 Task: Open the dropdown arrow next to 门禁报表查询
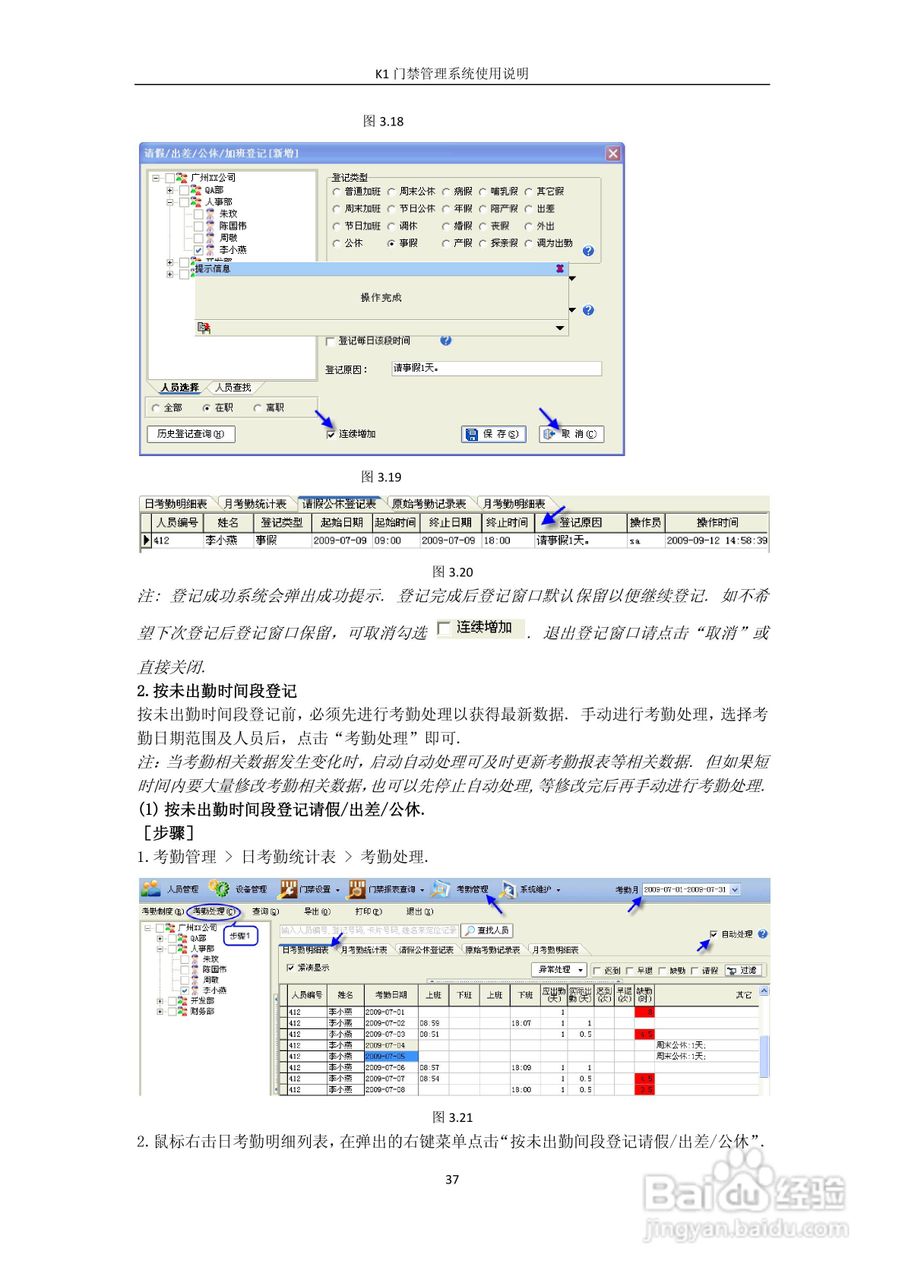tap(422, 889)
